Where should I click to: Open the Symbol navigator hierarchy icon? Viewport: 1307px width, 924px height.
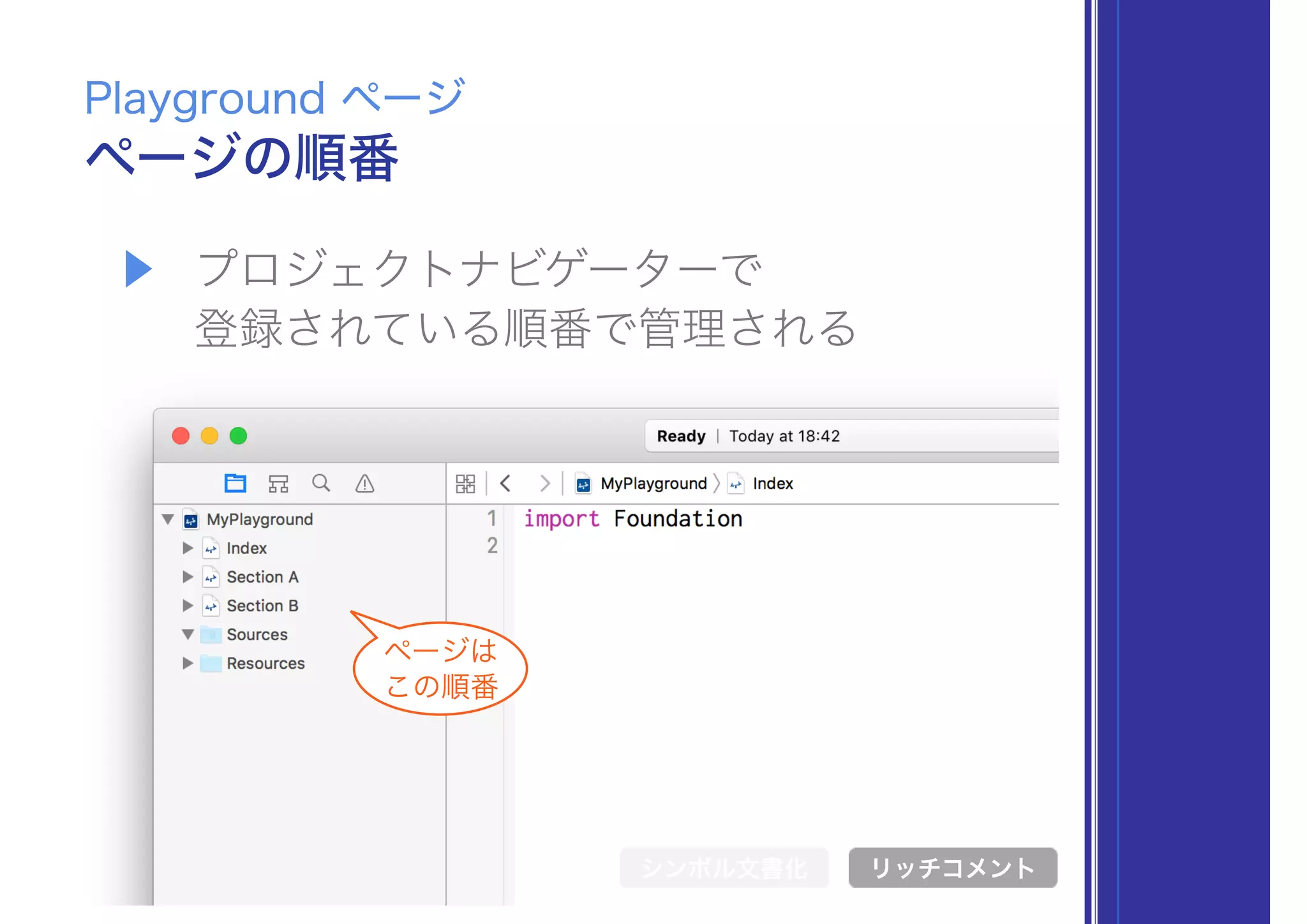[x=278, y=484]
